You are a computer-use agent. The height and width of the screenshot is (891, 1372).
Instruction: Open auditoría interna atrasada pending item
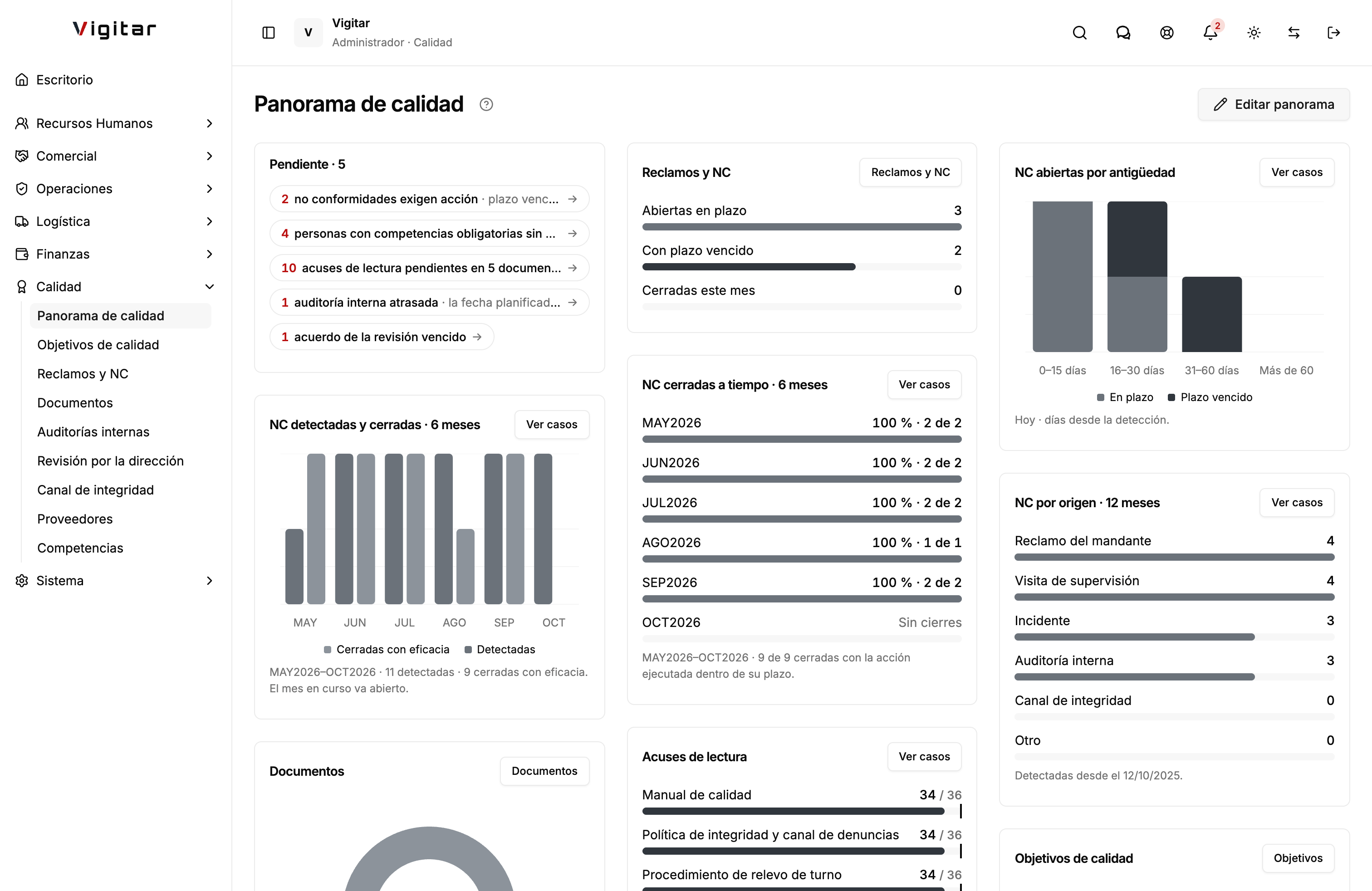coord(429,302)
